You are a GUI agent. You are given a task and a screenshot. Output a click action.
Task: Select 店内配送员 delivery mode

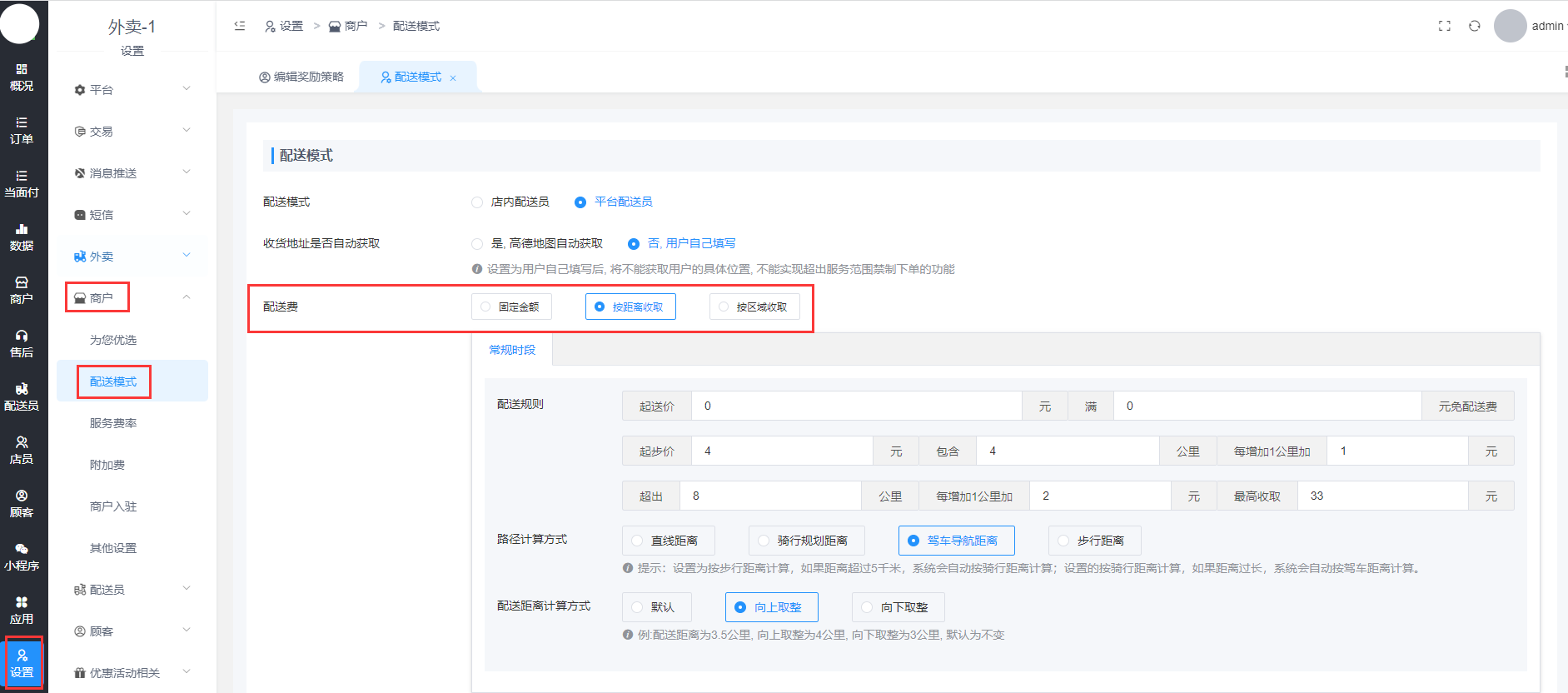tap(478, 202)
